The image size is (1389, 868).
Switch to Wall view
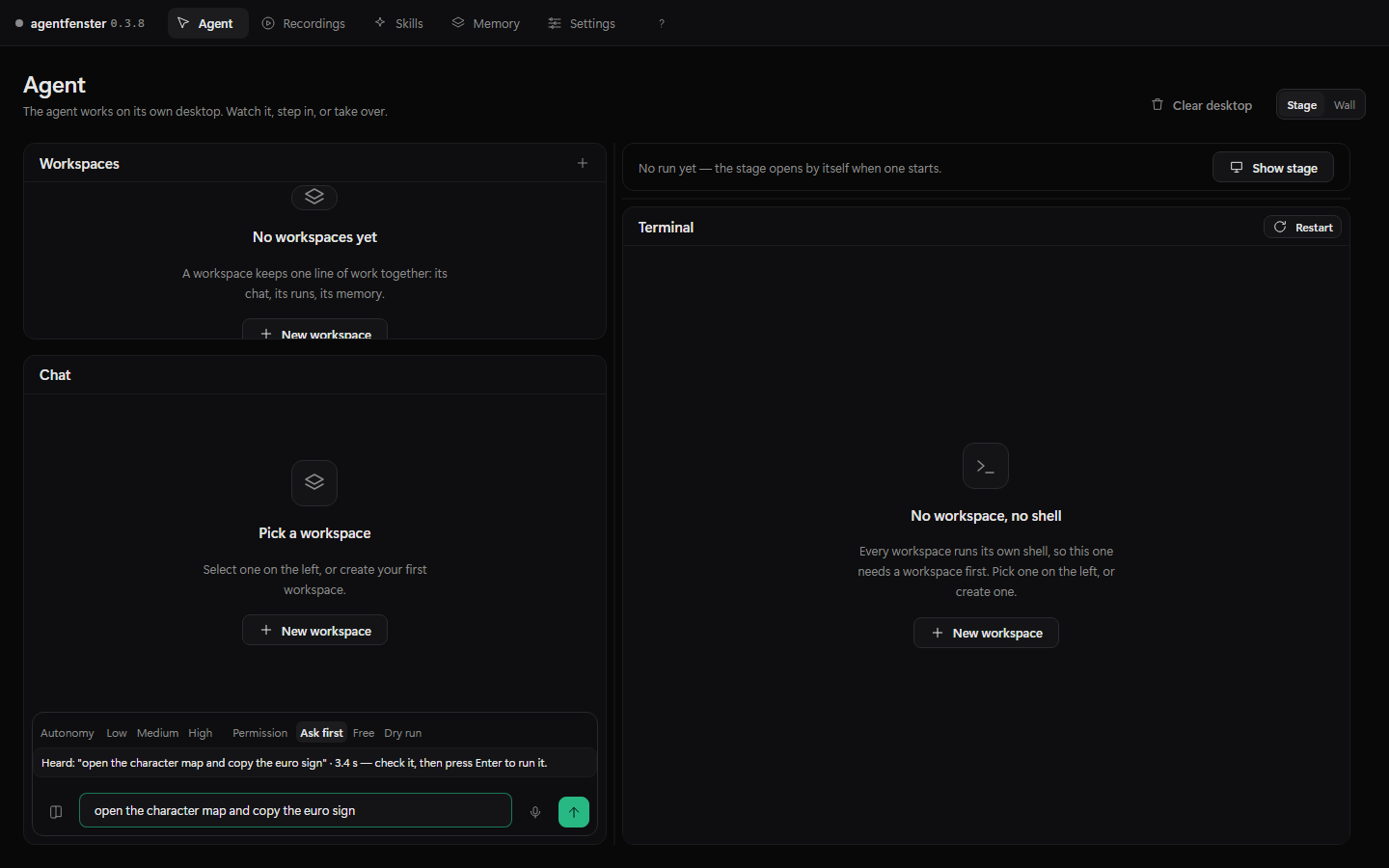1345,105
